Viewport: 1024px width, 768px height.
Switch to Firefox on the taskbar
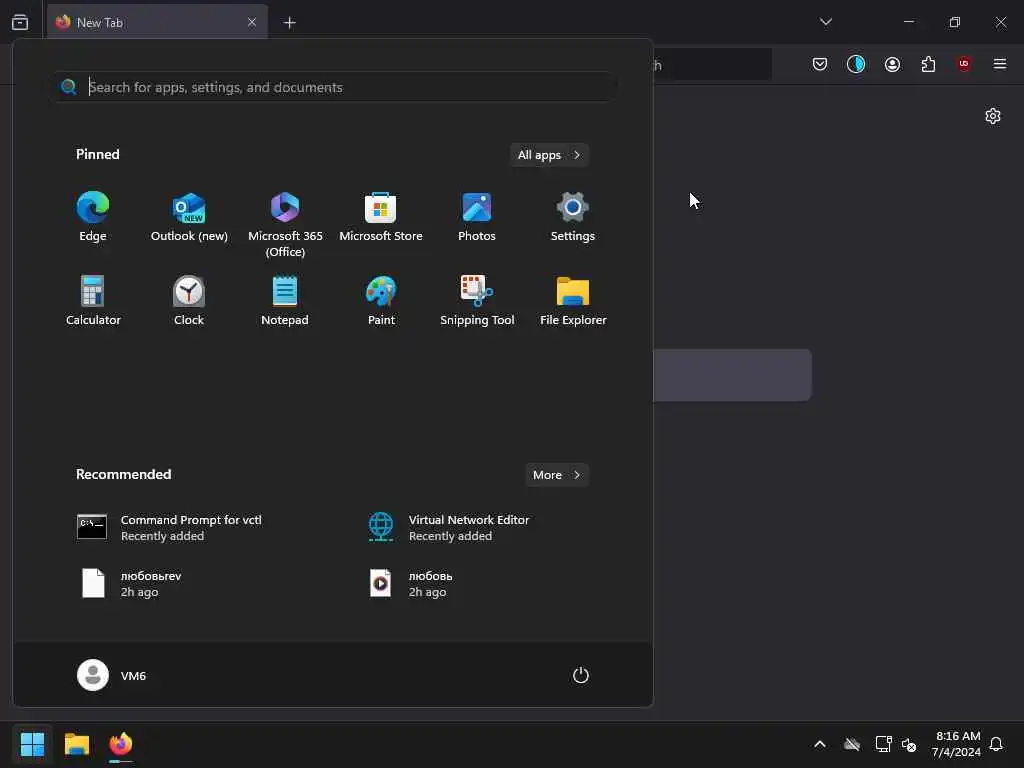[x=121, y=744]
